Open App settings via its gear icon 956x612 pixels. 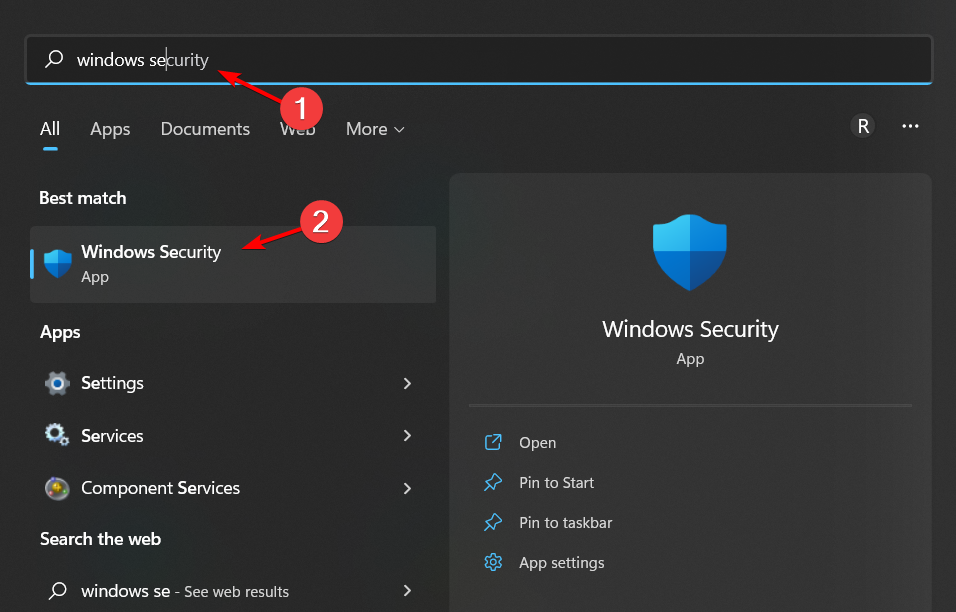[492, 562]
